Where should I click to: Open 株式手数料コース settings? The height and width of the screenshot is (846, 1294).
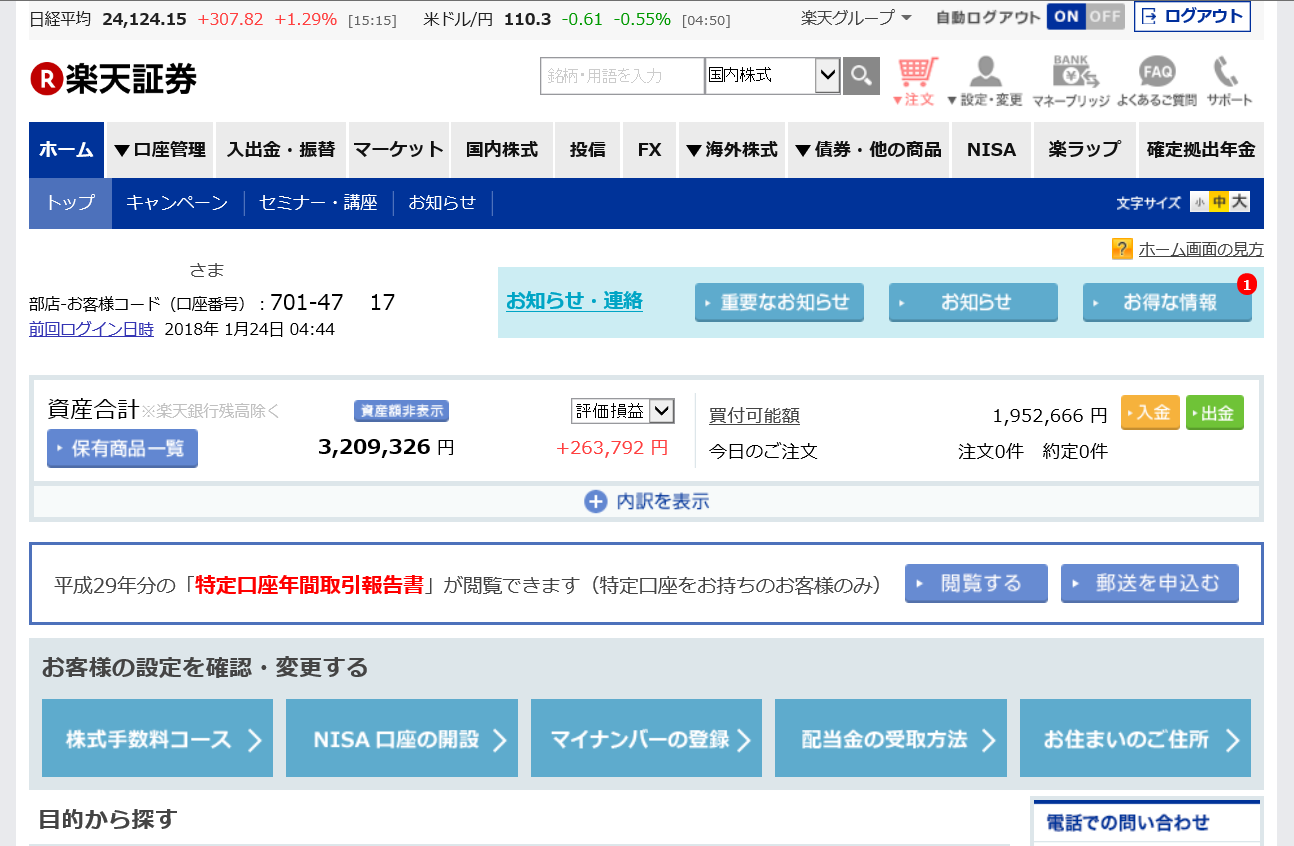pos(157,739)
